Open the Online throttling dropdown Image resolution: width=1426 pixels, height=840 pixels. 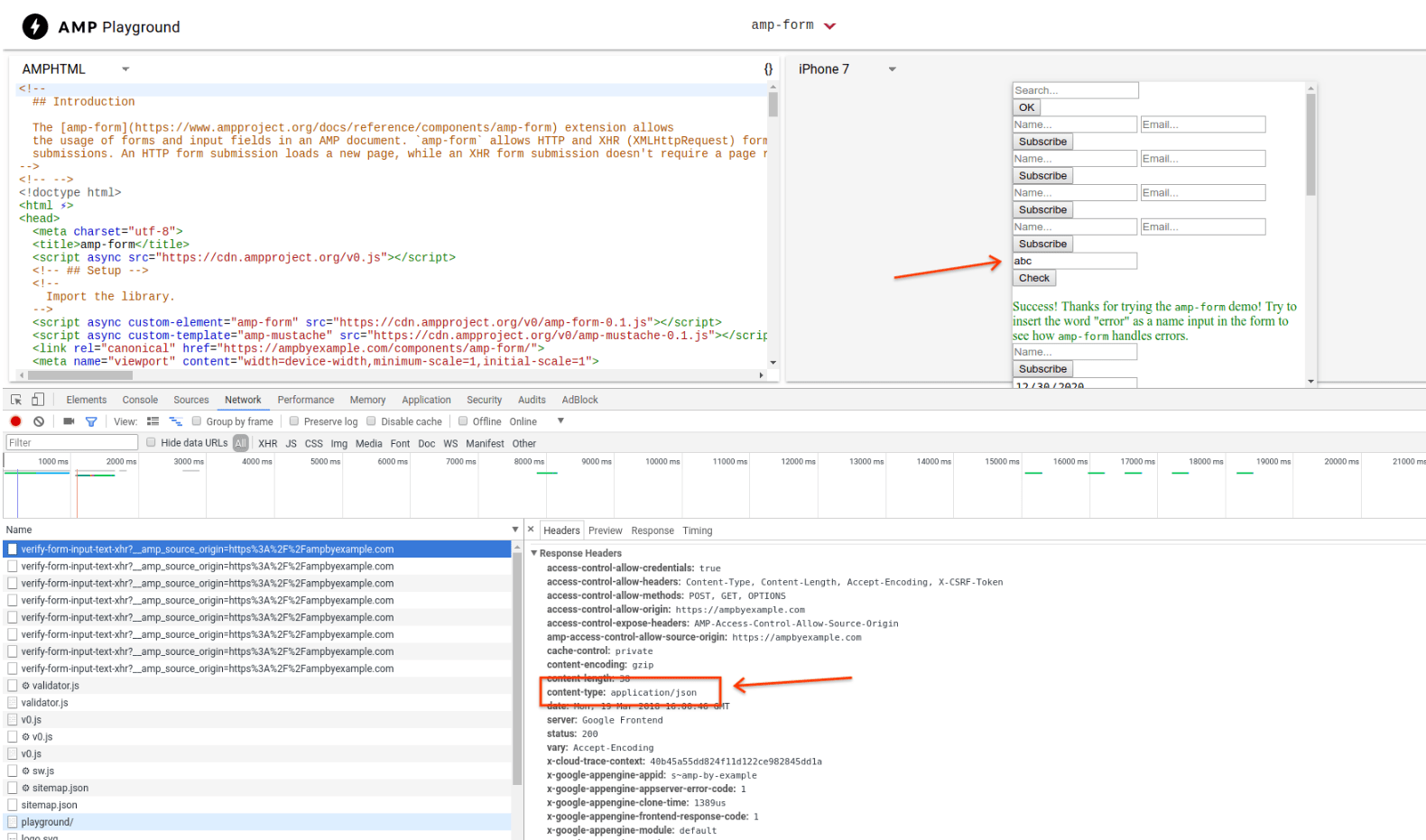(536, 421)
